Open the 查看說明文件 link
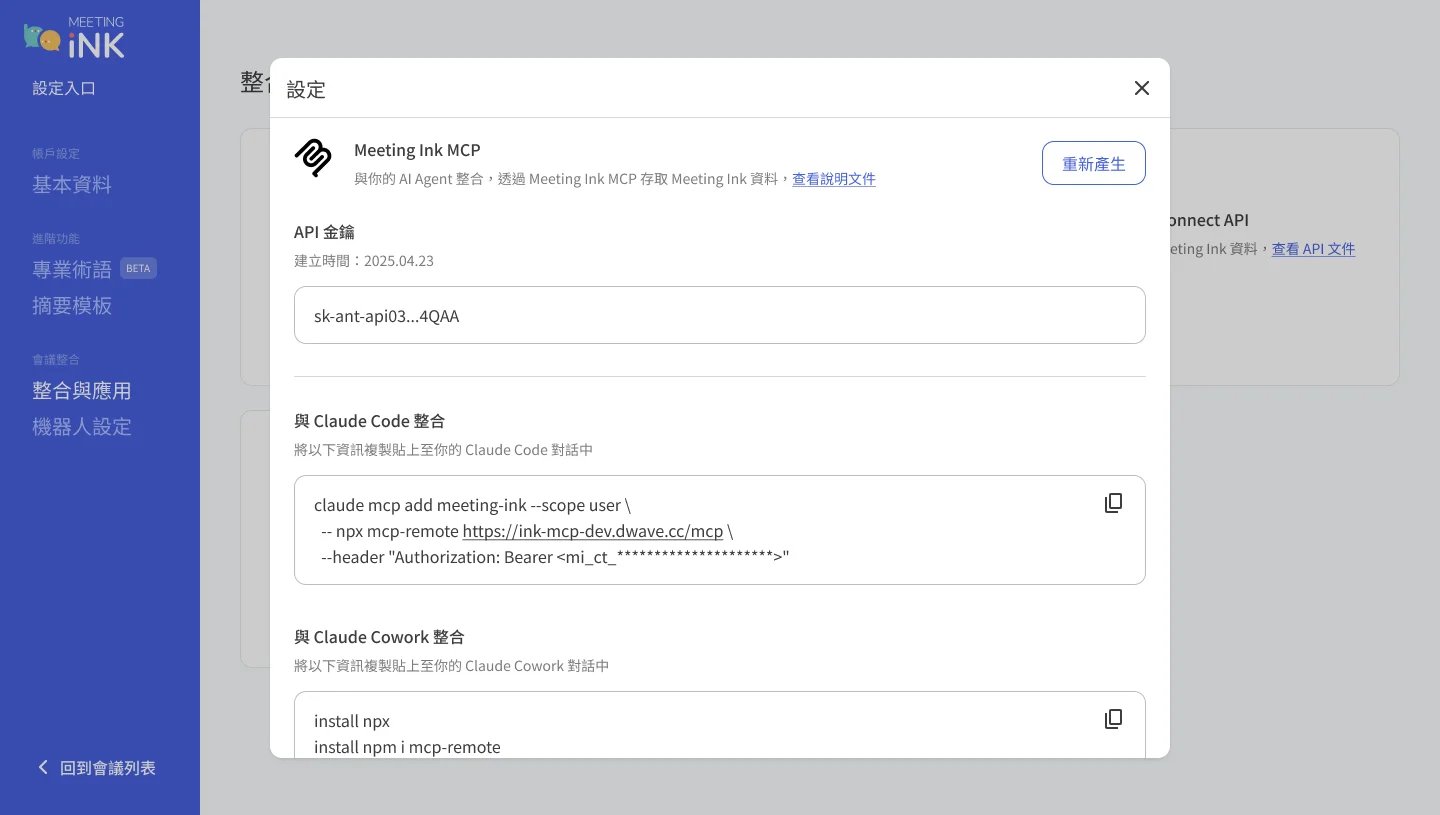The image size is (1440, 815). 834,179
